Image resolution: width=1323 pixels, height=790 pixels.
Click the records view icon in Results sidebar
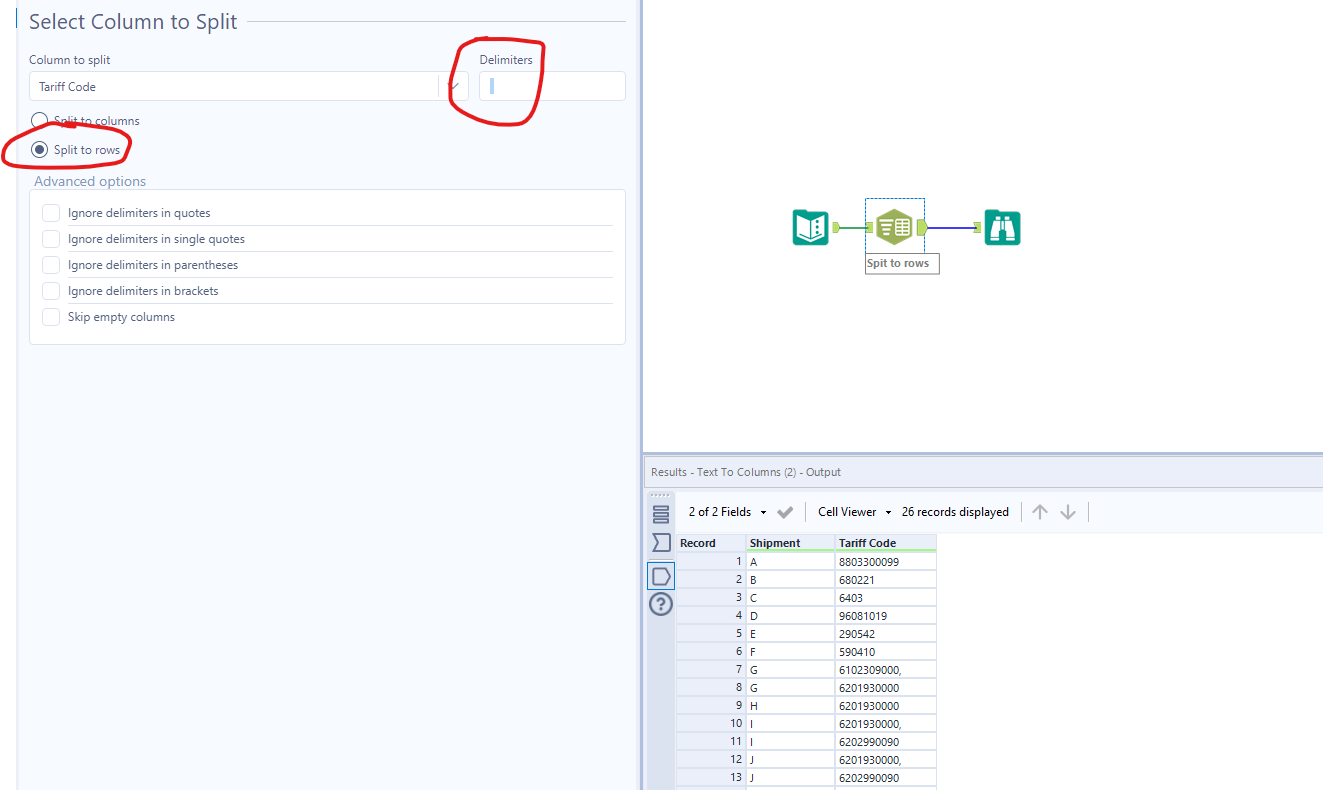pos(660,512)
